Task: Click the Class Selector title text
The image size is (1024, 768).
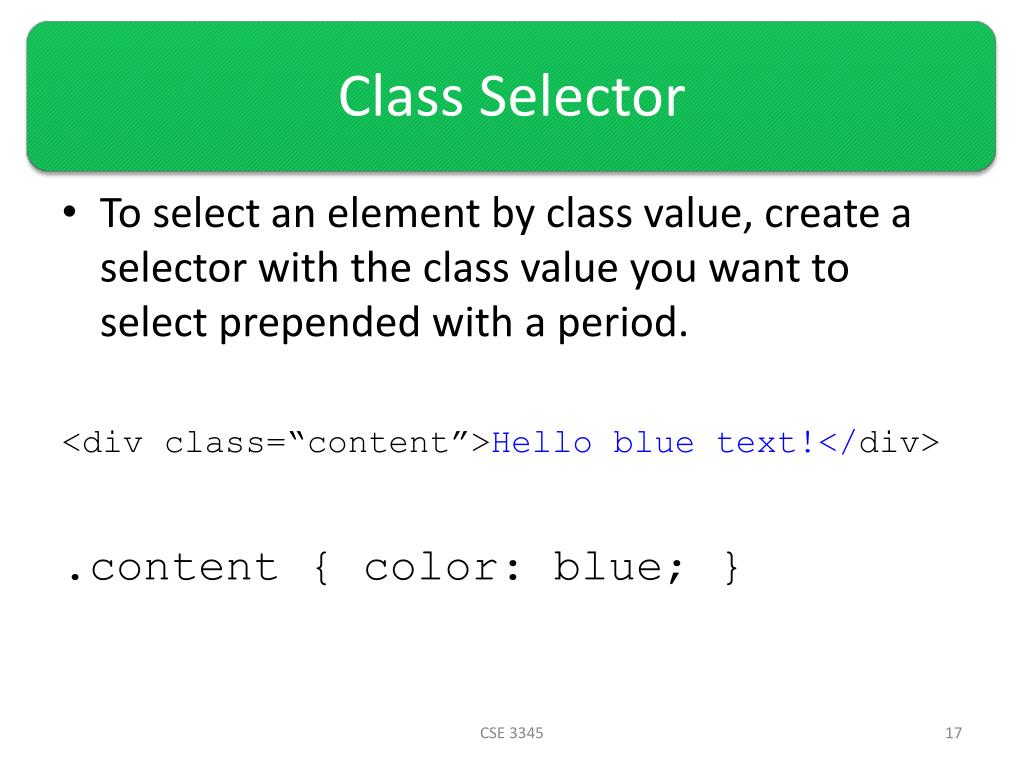Action: point(511,97)
